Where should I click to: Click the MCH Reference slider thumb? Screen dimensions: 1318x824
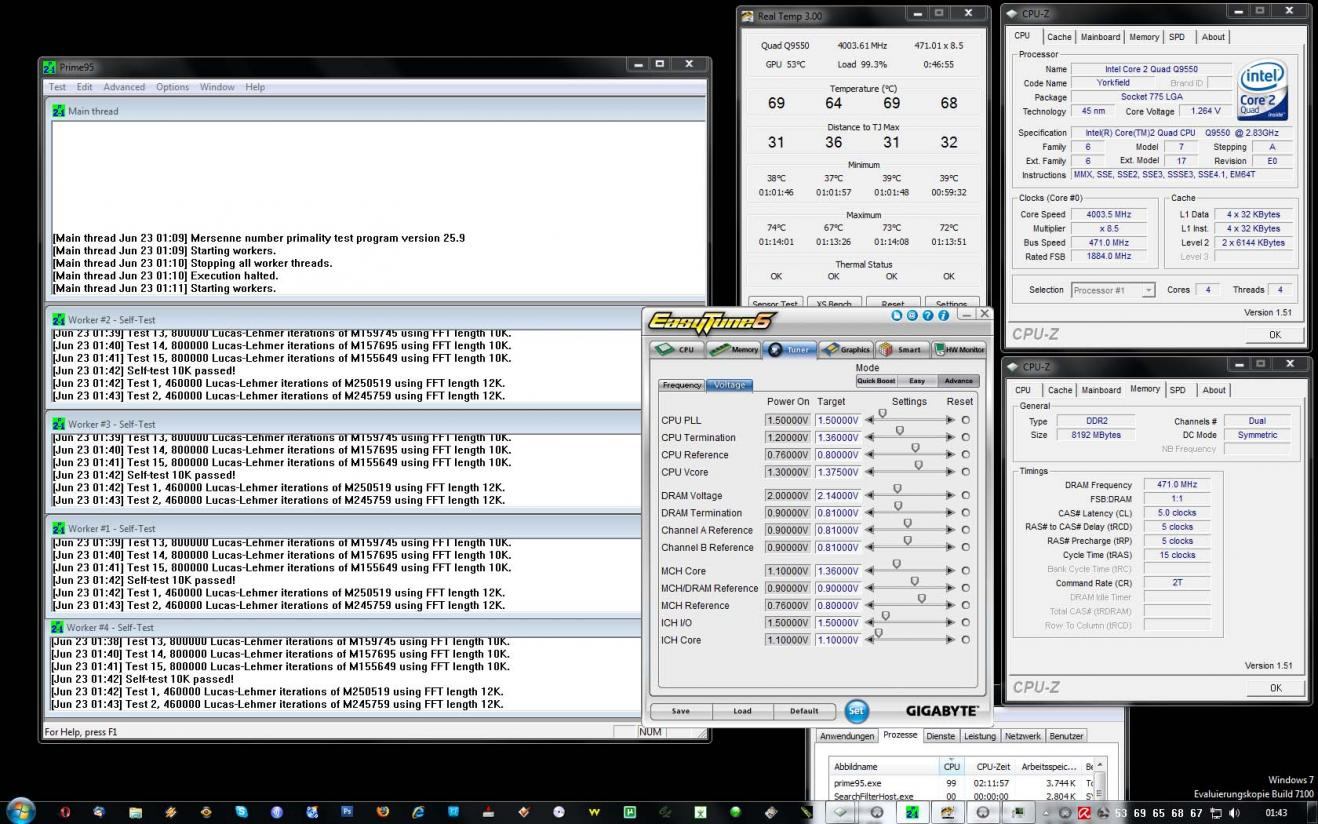(x=922, y=599)
